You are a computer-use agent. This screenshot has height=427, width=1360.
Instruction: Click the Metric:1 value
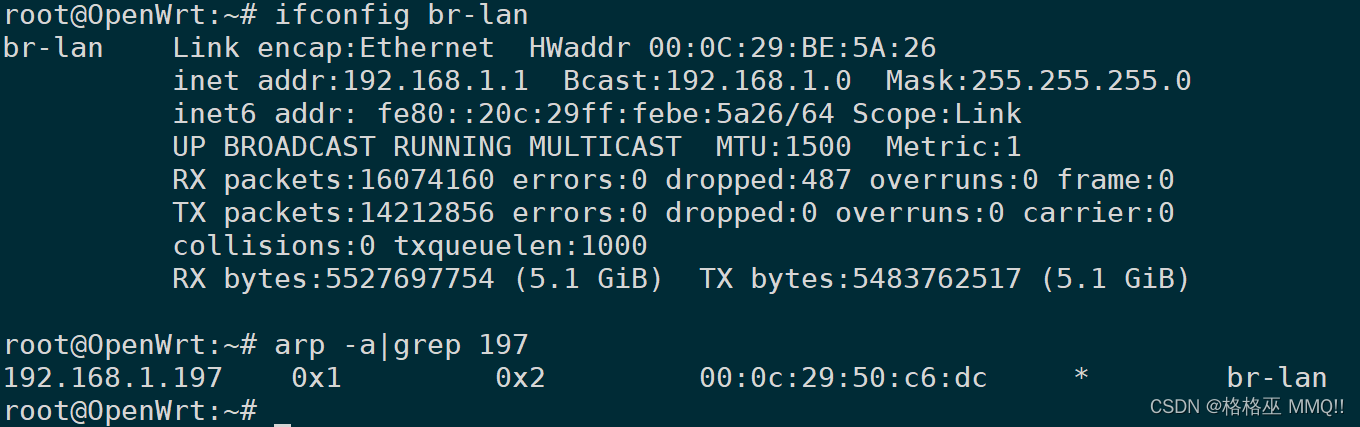953,147
